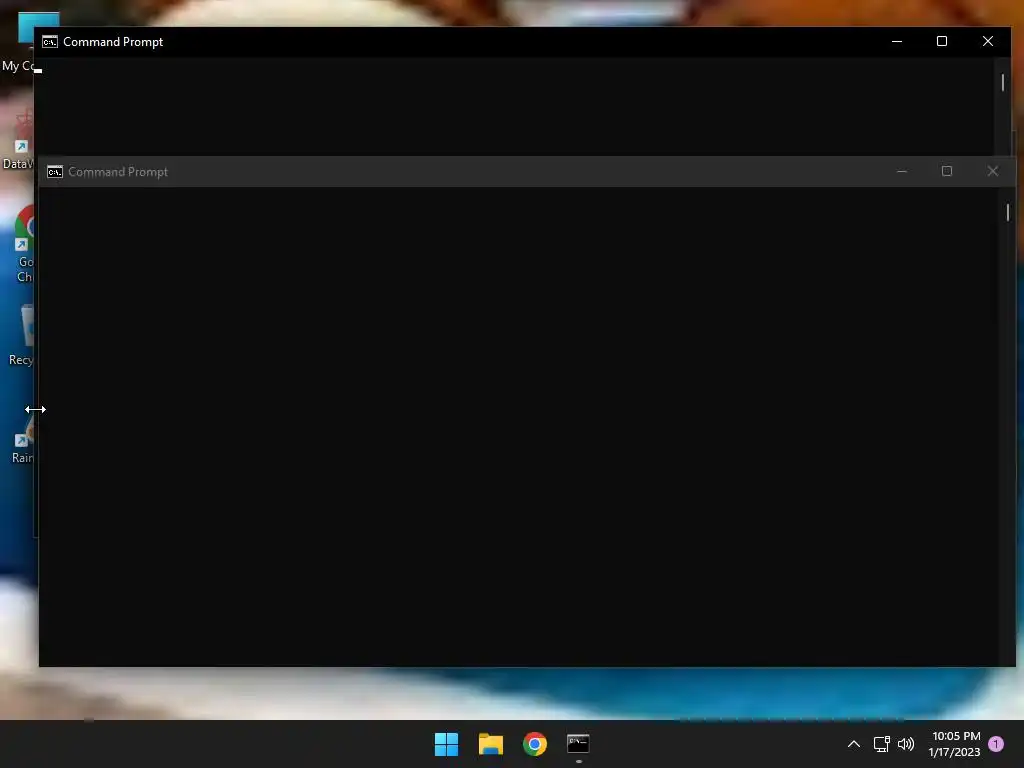Click front Command Prompt window system icon

click(x=55, y=172)
